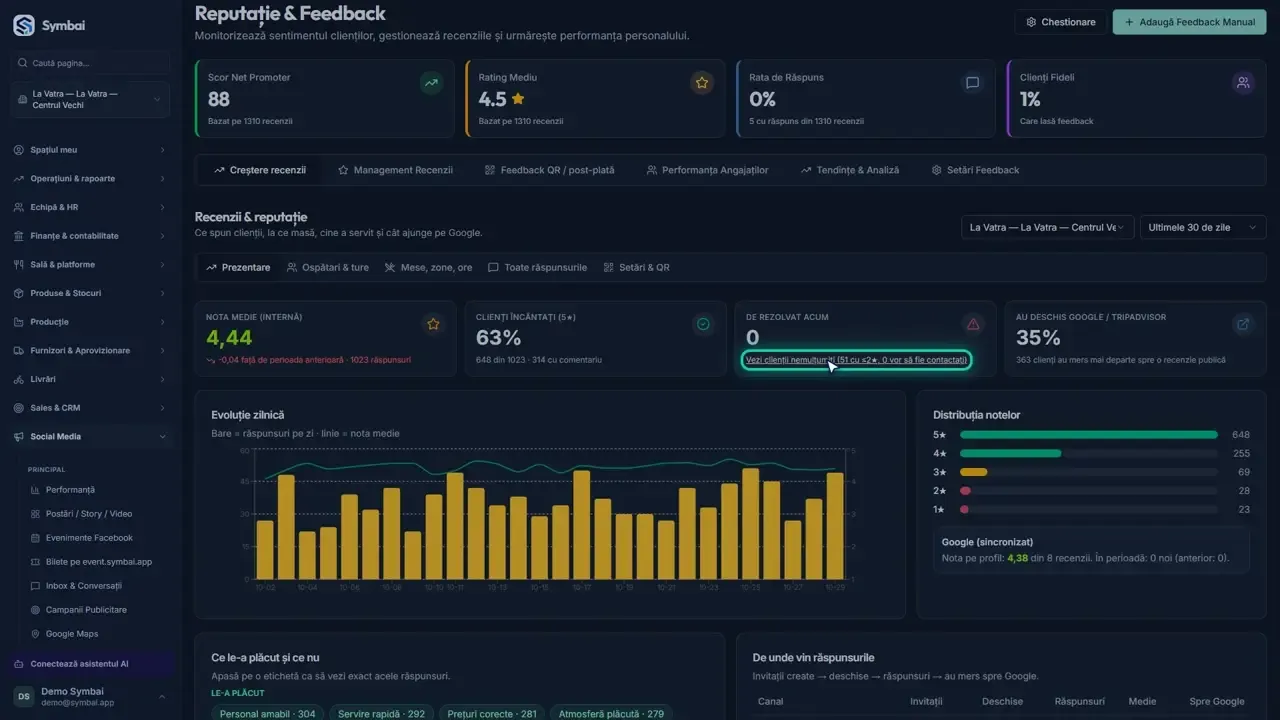Open the Ultimele 30 de zile period dropdown
This screenshot has width=1280, height=720.
coord(1203,228)
